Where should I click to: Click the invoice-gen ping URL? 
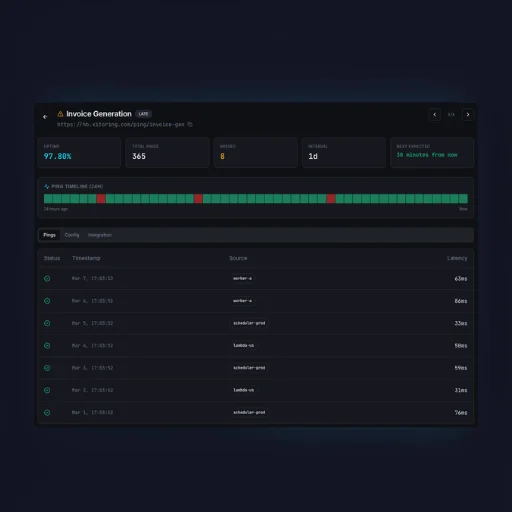coord(120,124)
